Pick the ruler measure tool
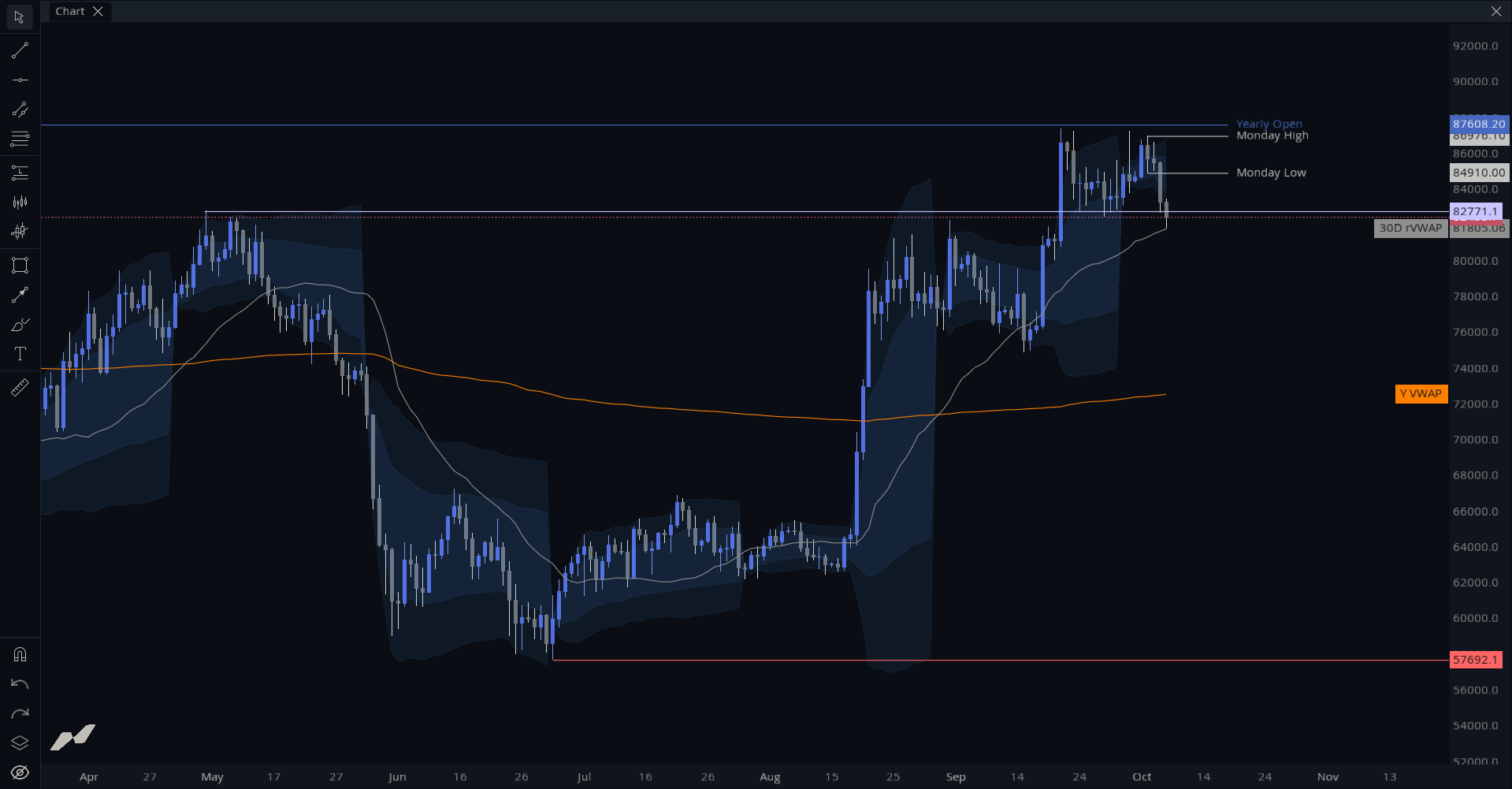Viewport: 1512px width, 789px height. [20, 387]
